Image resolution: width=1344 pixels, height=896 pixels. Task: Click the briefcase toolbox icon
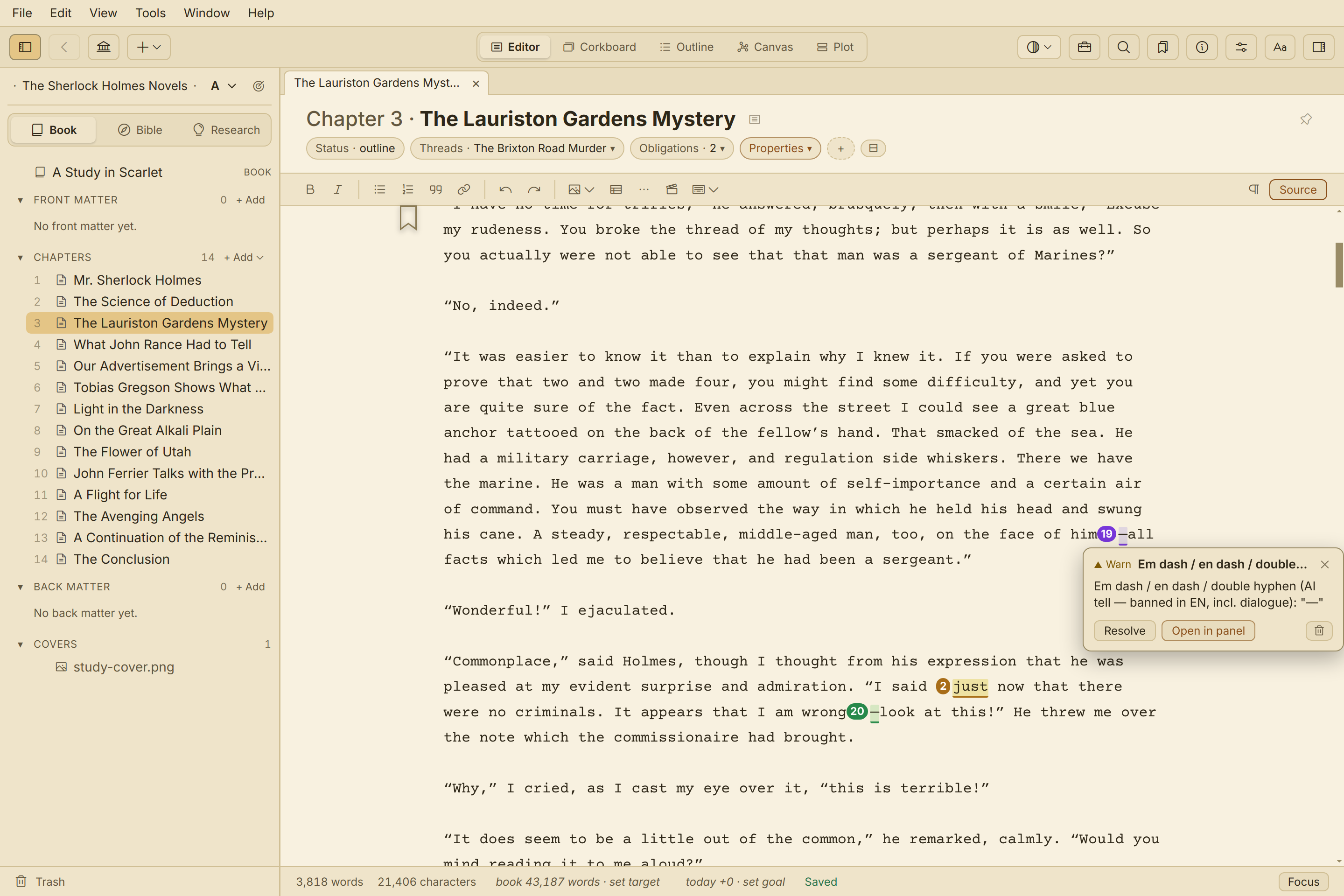pyautogui.click(x=1084, y=47)
